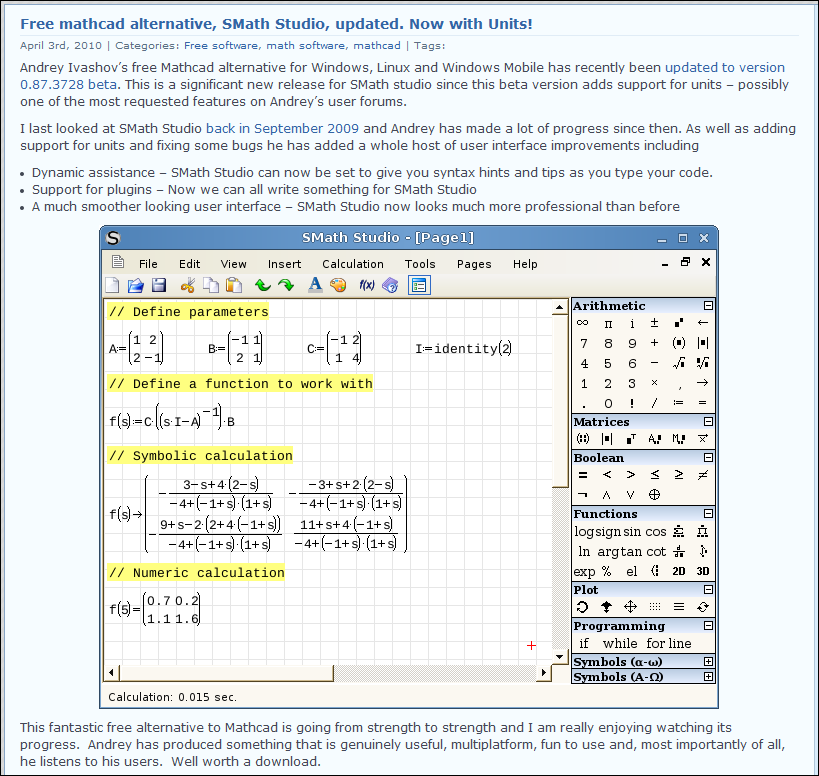Screen dimensions: 819x776
Task: Collapse the Matrices panel
Action: [708, 422]
